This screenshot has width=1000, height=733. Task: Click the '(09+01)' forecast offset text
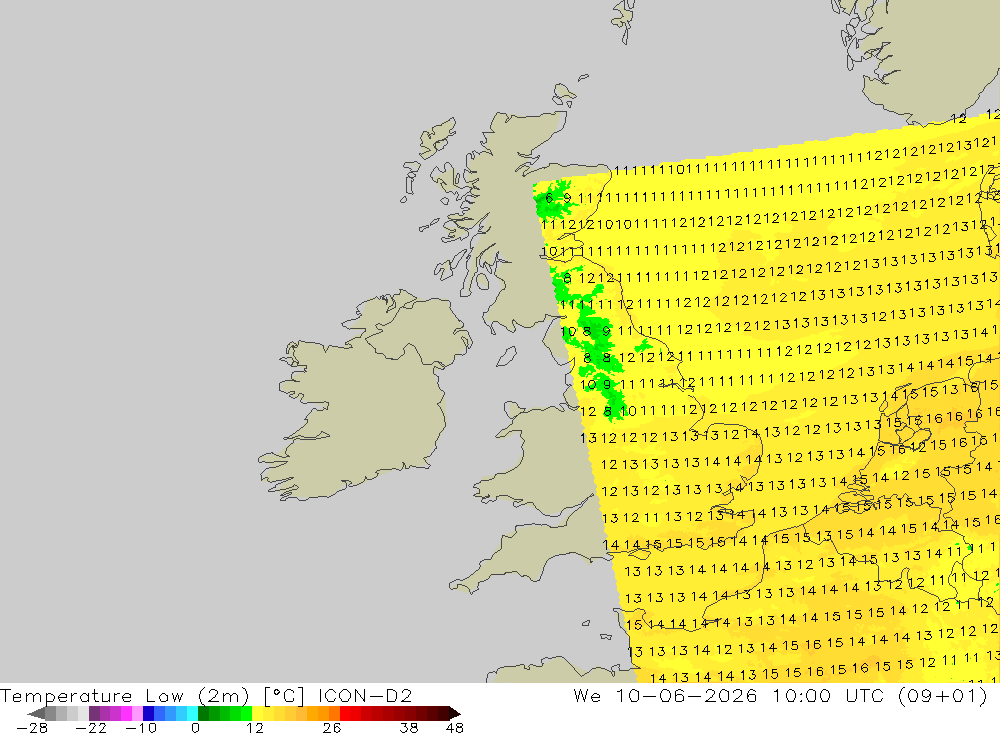[x=943, y=695]
